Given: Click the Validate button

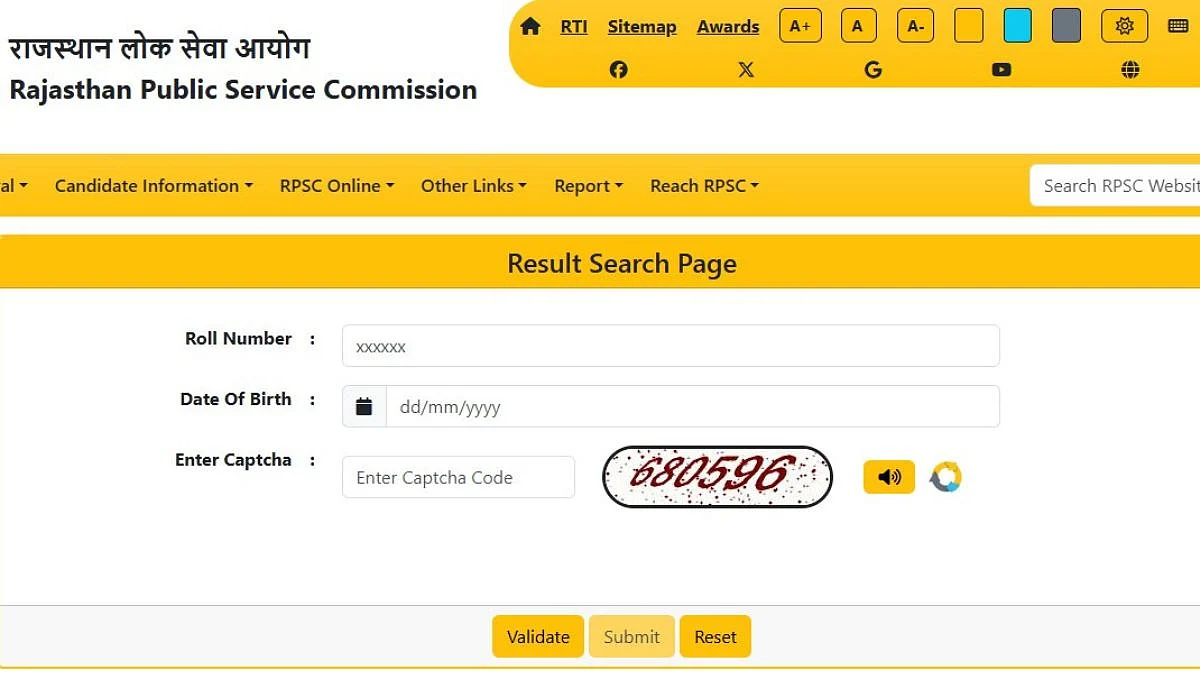Looking at the screenshot, I should tap(538, 637).
